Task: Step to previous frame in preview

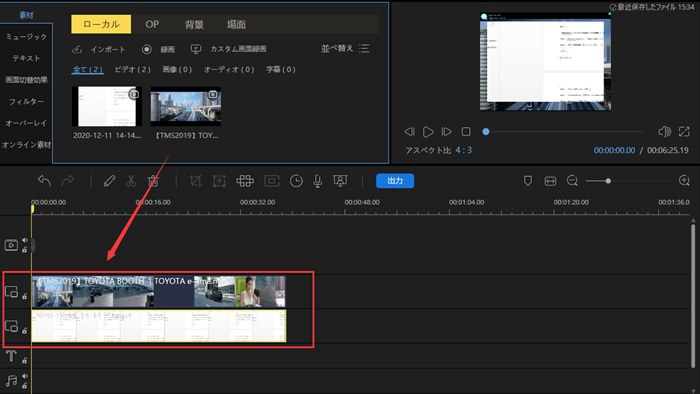Action: 409,132
